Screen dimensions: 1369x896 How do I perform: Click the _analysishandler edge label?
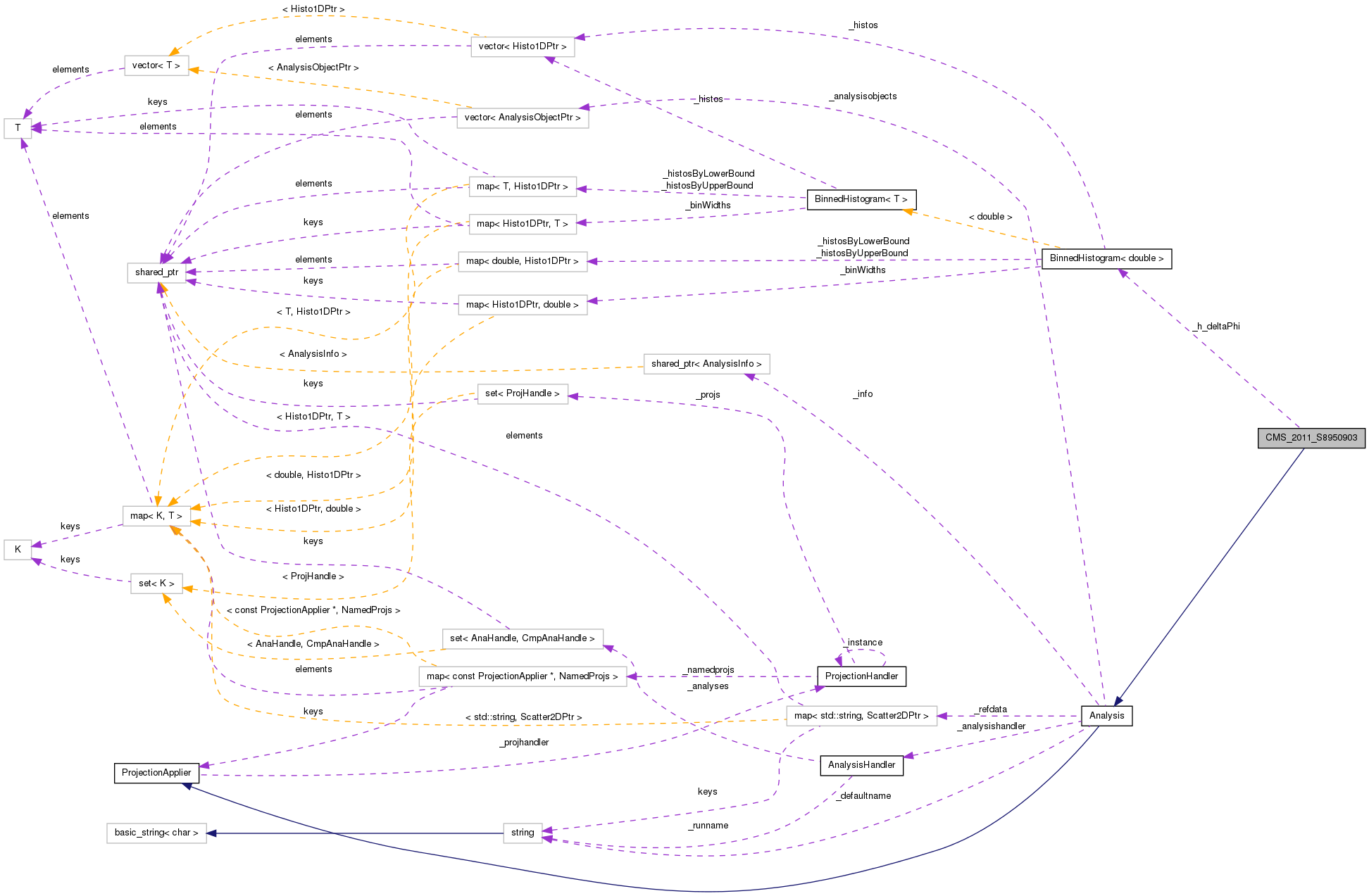(991, 726)
